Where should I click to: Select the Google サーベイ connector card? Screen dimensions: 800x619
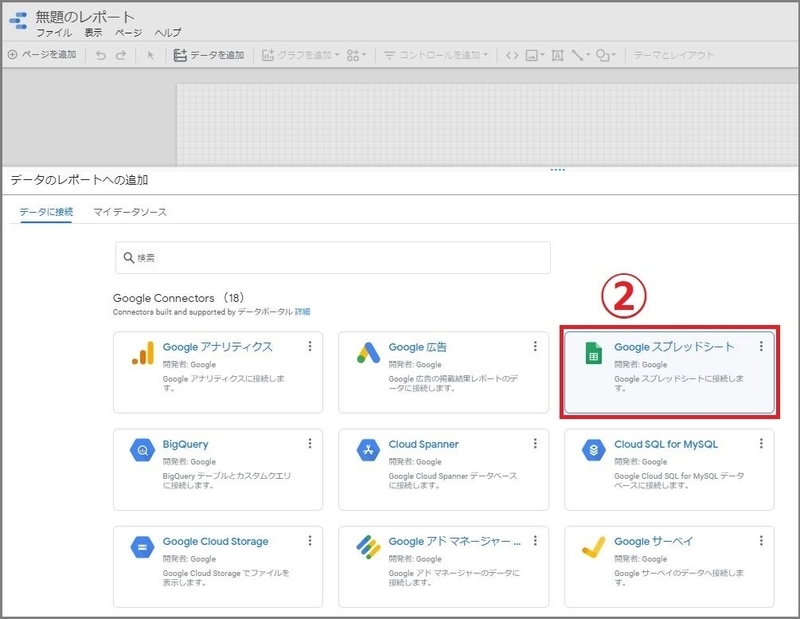coord(669,567)
